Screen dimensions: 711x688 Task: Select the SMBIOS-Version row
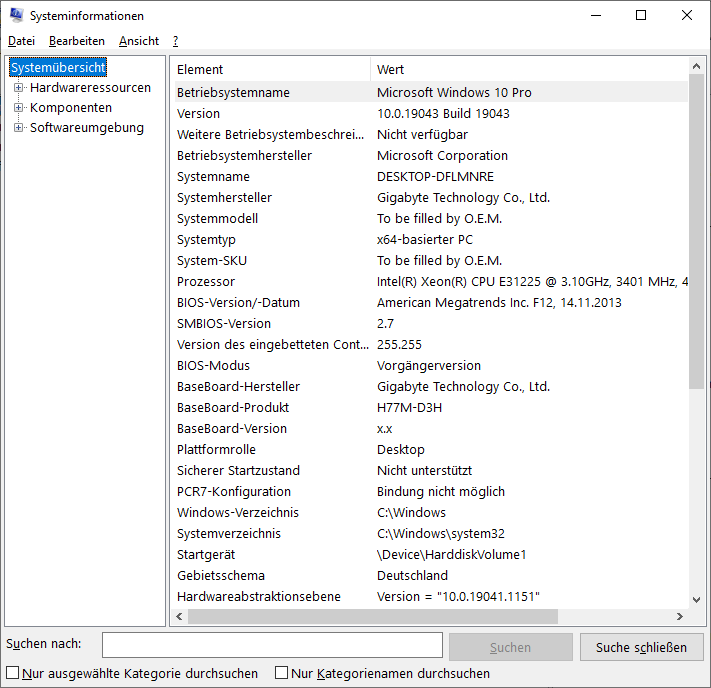431,323
